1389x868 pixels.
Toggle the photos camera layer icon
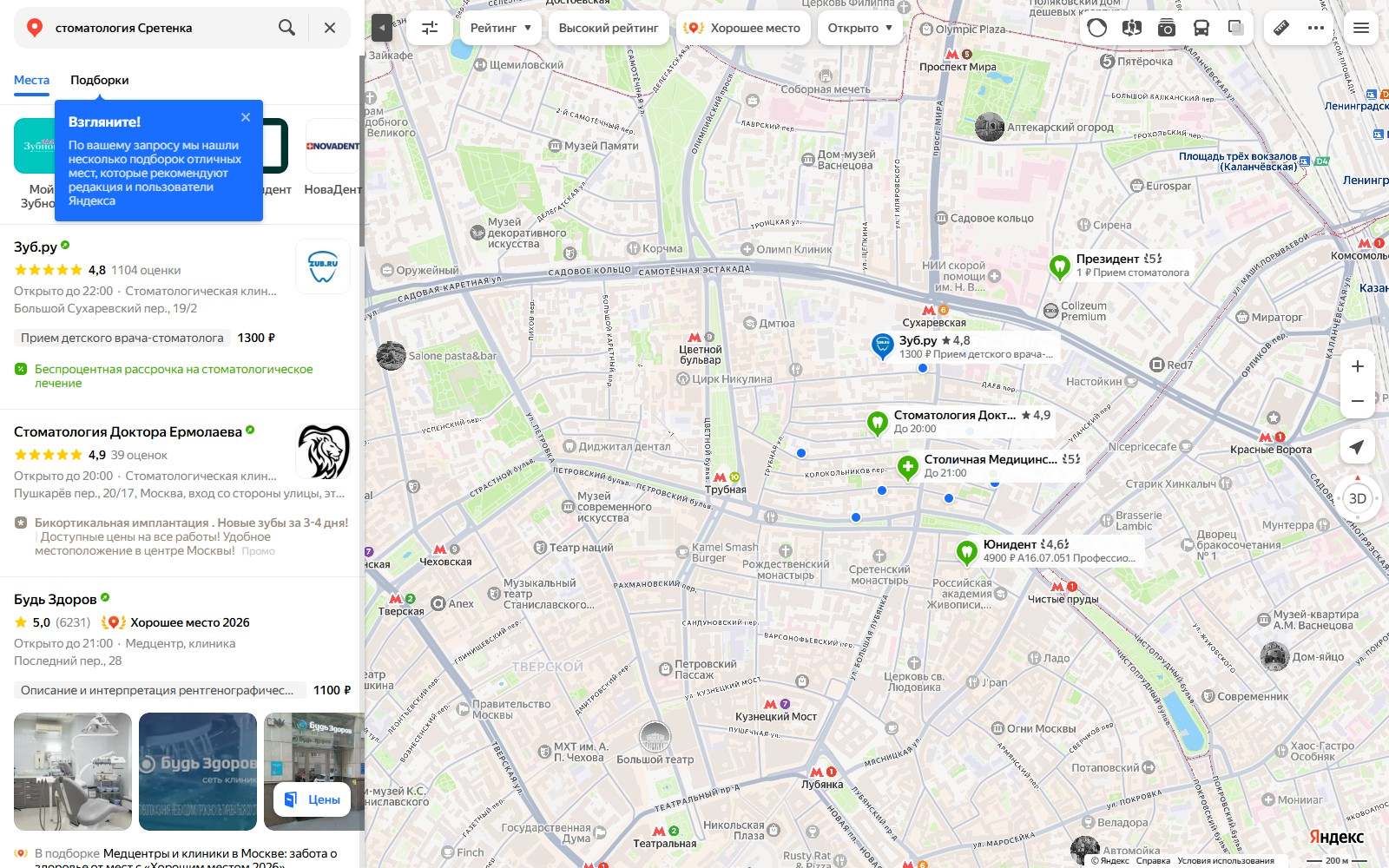click(1167, 28)
